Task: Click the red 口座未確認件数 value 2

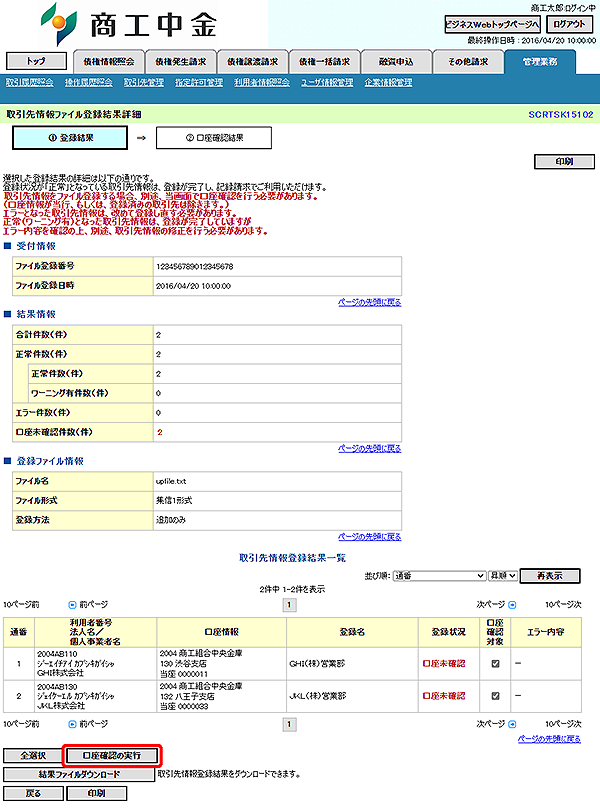Action: pos(159,432)
